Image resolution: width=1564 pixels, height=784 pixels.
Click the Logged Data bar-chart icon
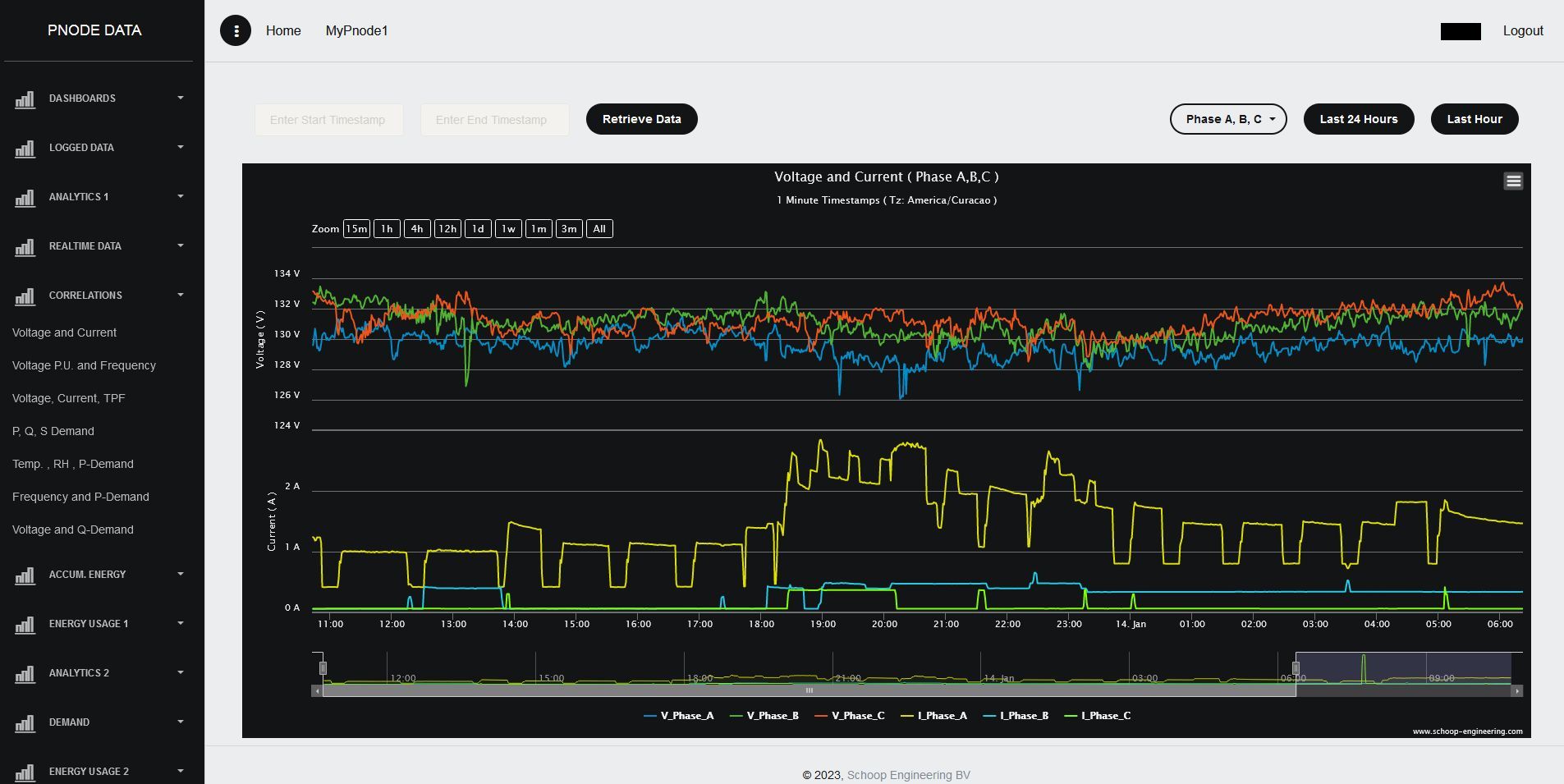25,149
